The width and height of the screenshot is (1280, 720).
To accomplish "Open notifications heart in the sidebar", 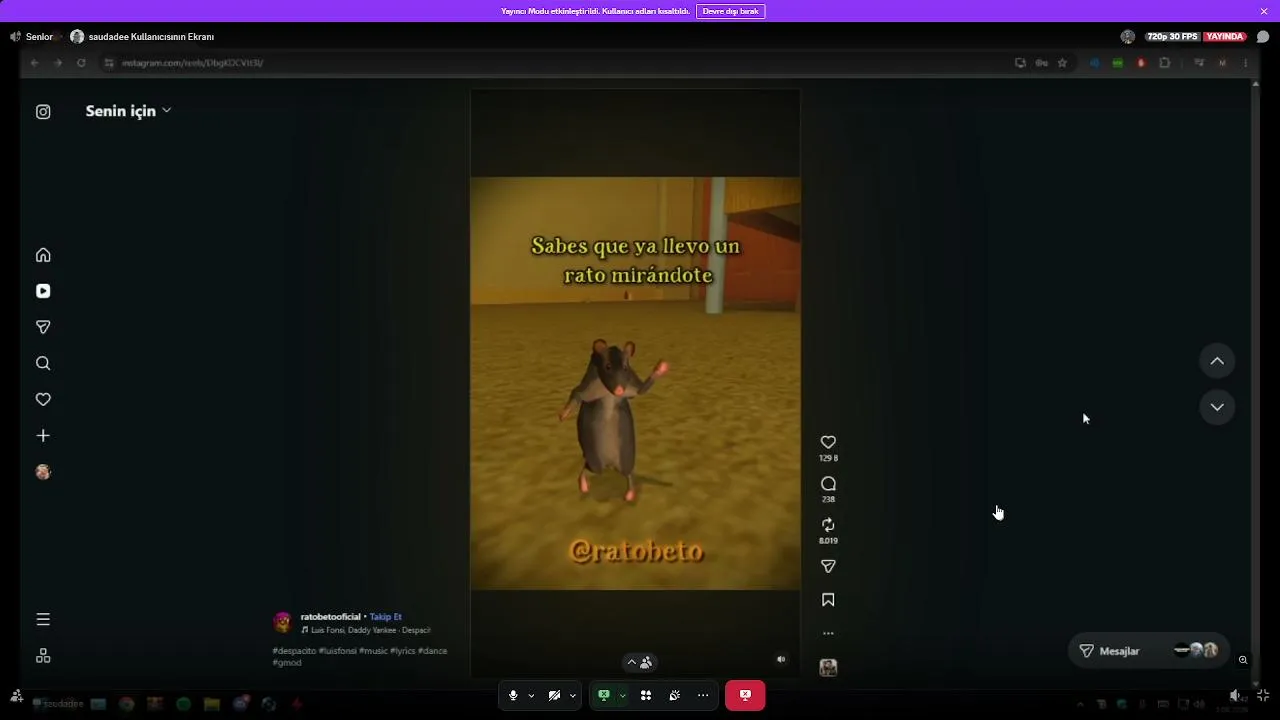I will point(43,399).
